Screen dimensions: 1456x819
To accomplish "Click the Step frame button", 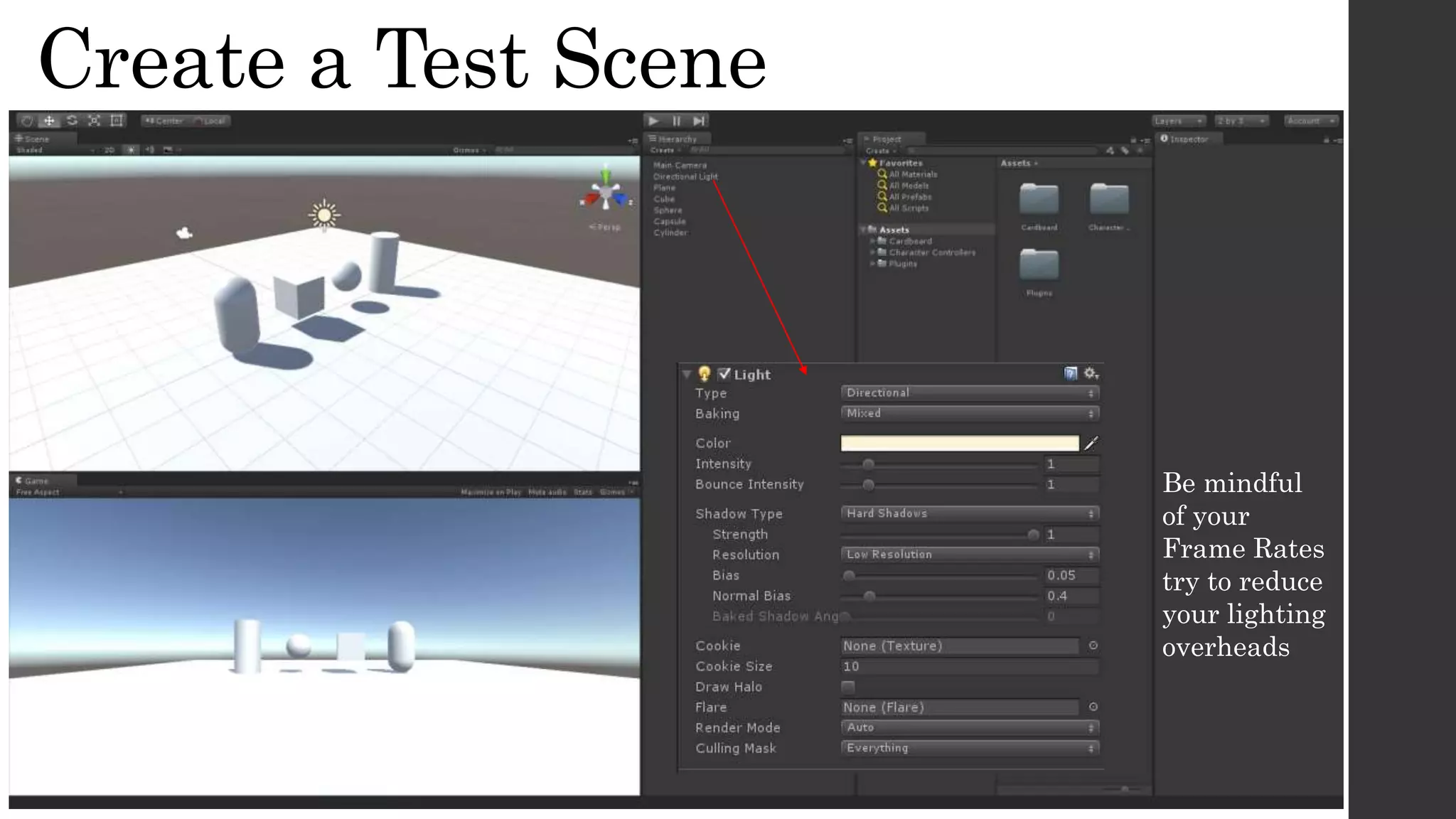I will click(x=700, y=121).
